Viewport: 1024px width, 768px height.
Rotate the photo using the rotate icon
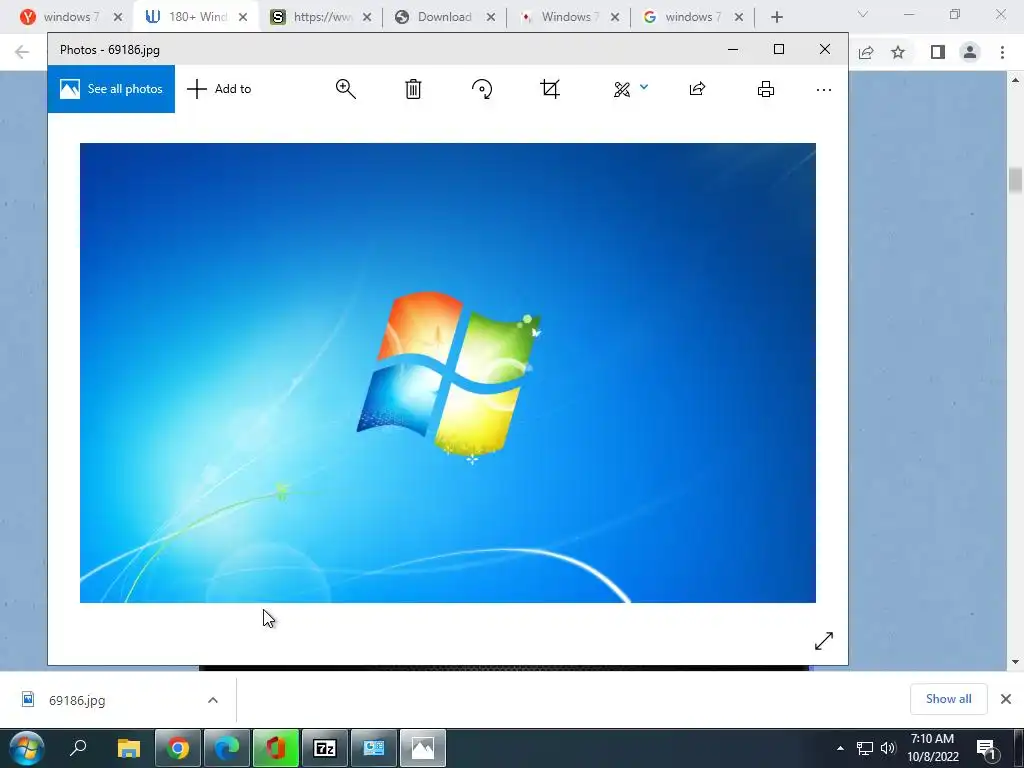[482, 89]
